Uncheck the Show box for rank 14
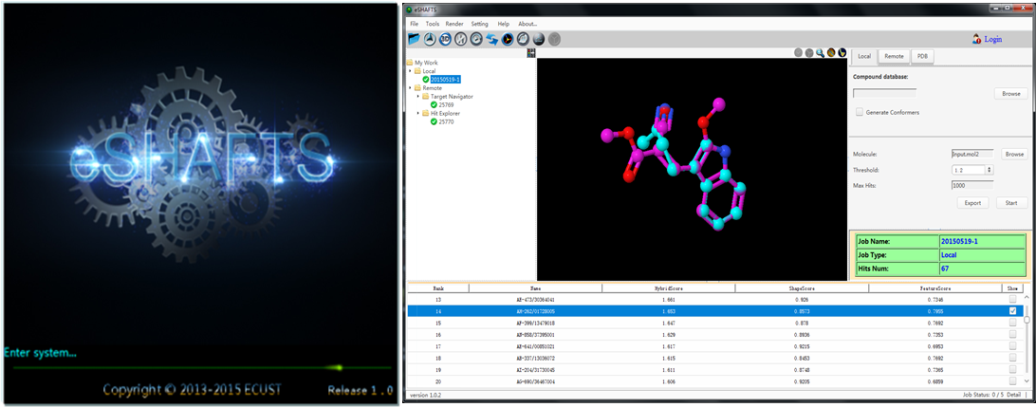 (1013, 311)
